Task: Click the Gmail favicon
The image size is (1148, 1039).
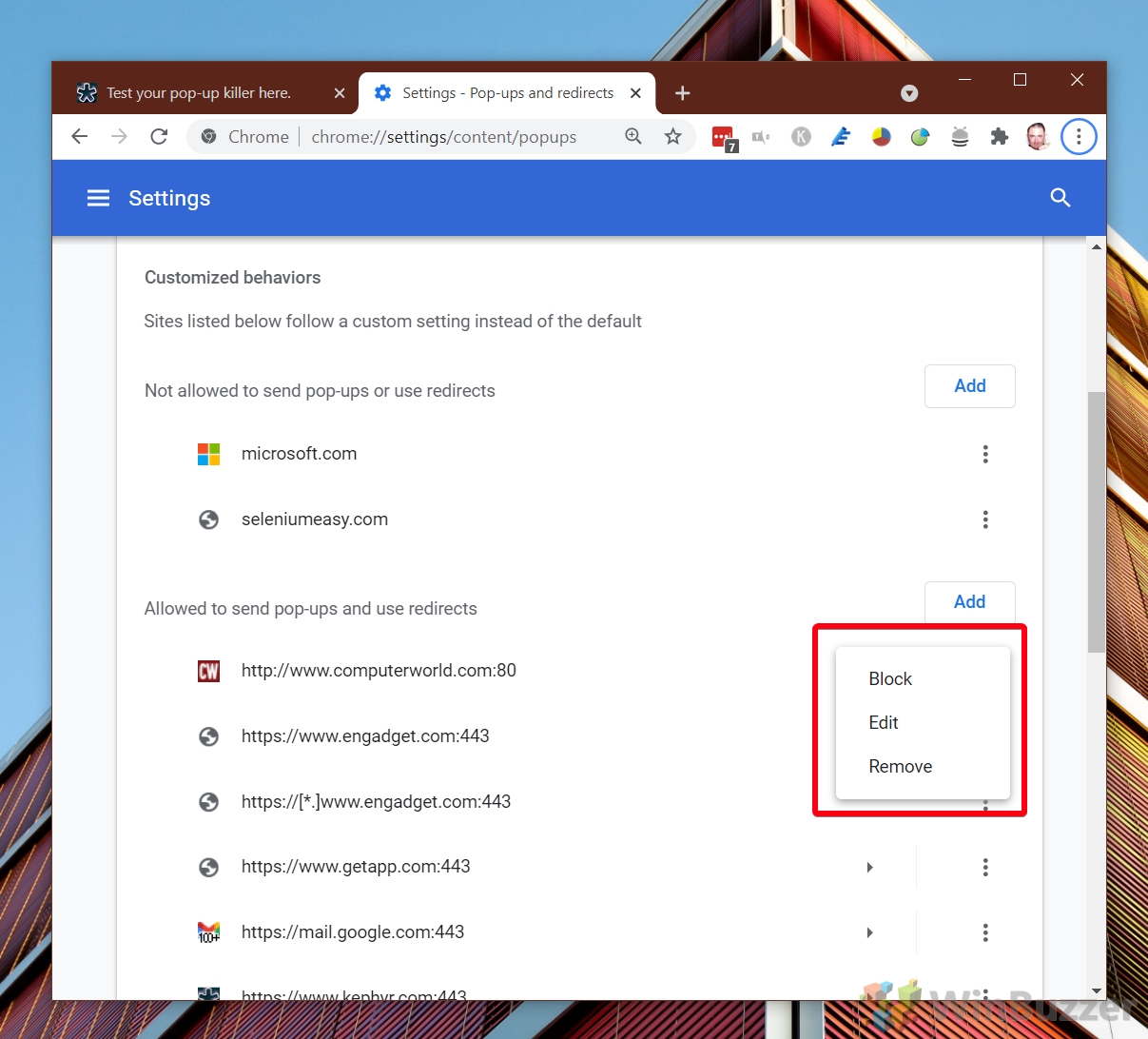Action: click(208, 932)
